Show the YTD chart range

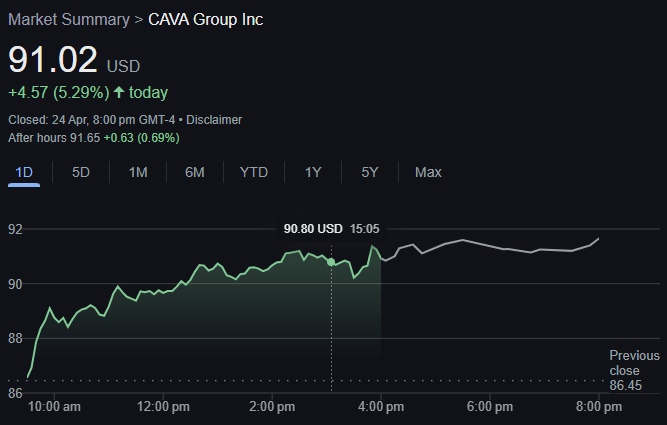(x=254, y=172)
